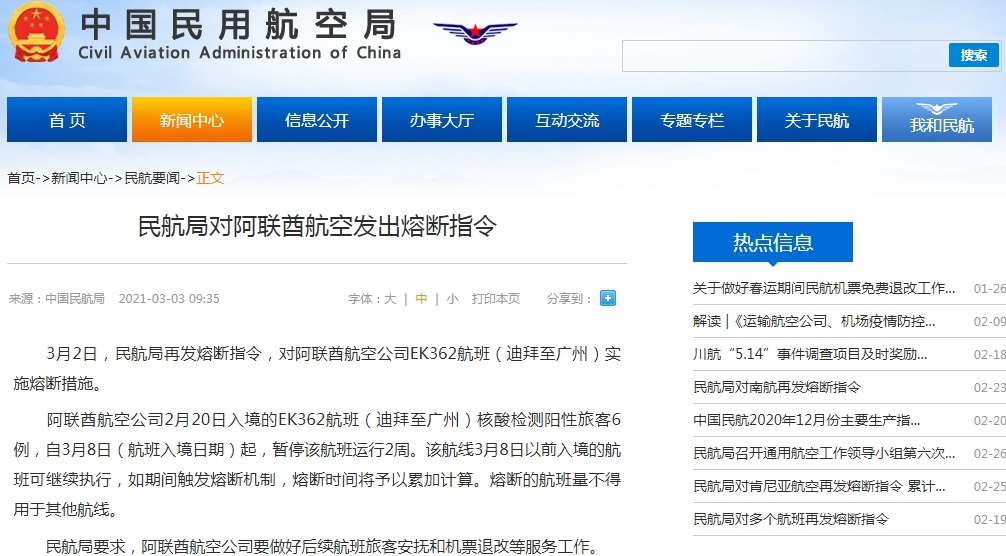Click the CAAC wings logo in header
The image size is (1006, 556).
(x=475, y=34)
